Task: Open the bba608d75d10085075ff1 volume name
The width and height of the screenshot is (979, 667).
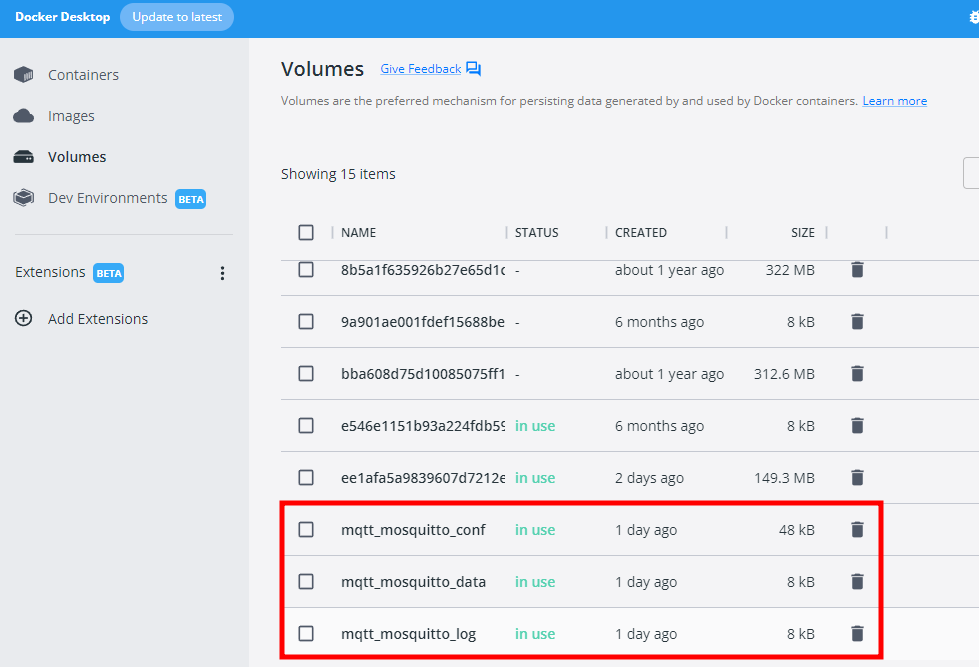Action: point(423,374)
